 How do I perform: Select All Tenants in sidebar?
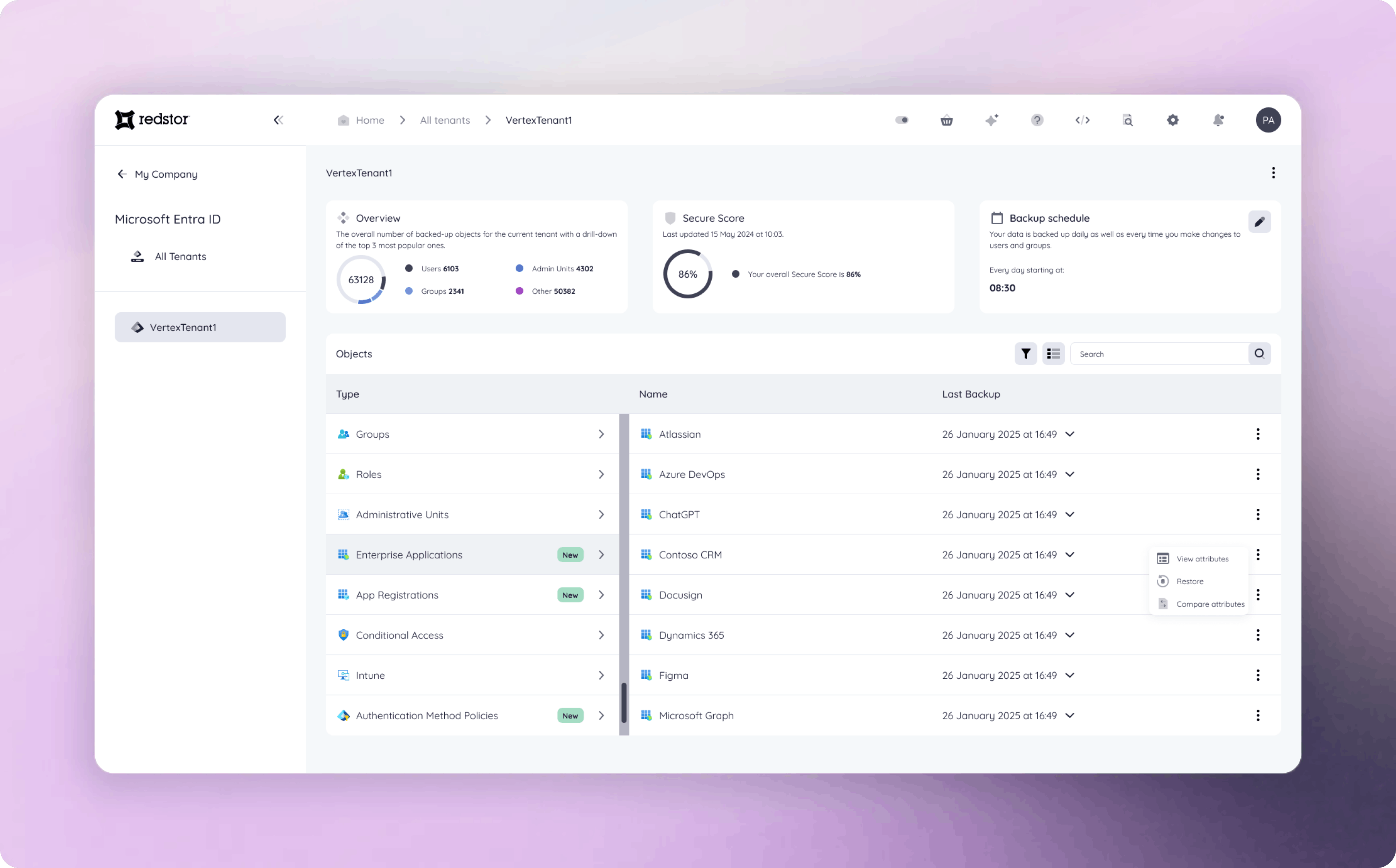pyautogui.click(x=169, y=257)
